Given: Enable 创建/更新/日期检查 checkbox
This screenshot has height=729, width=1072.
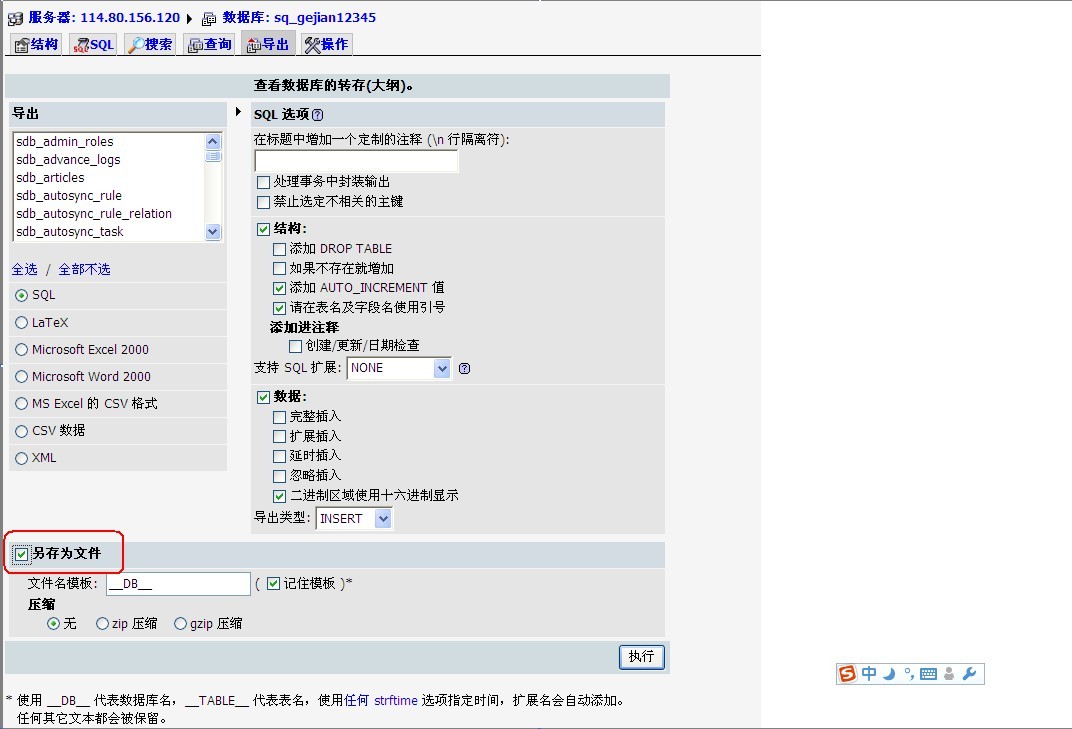Looking at the screenshot, I should coord(295,347).
